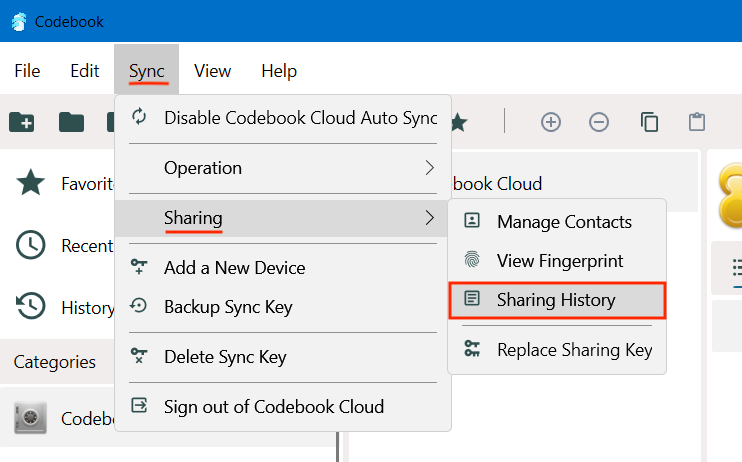The width and height of the screenshot is (742, 462).
Task: Click the list view icon at right edge
Action: tap(736, 267)
